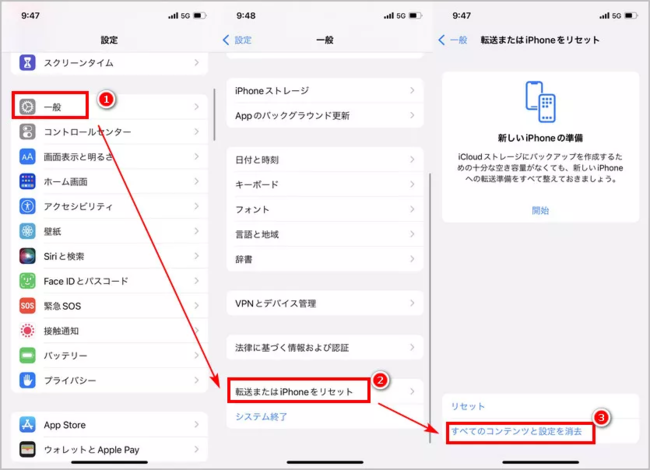
Task: Tap the Siri と検索 icon
Action: [x=27, y=256]
